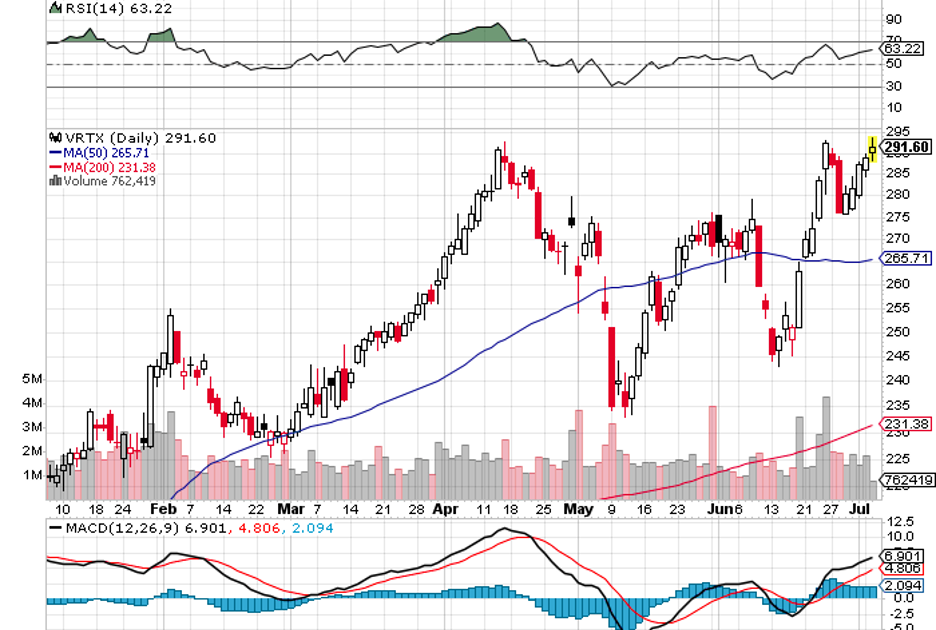Select the Apr label on date axis
Viewport: 936px width, 630px height.
click(x=444, y=508)
